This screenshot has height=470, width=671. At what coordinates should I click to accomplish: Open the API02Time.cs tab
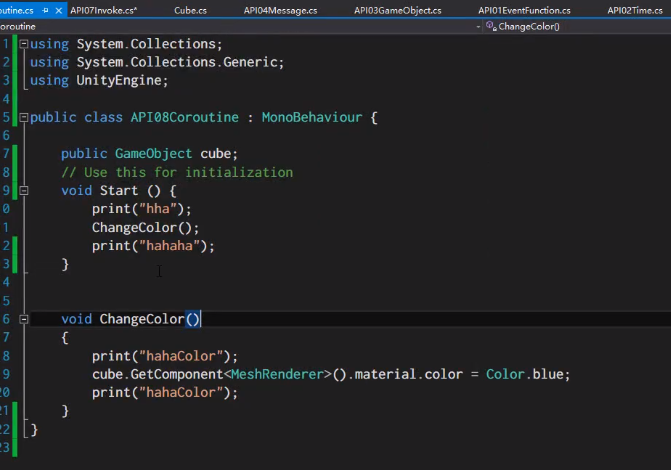pyautogui.click(x=635, y=11)
